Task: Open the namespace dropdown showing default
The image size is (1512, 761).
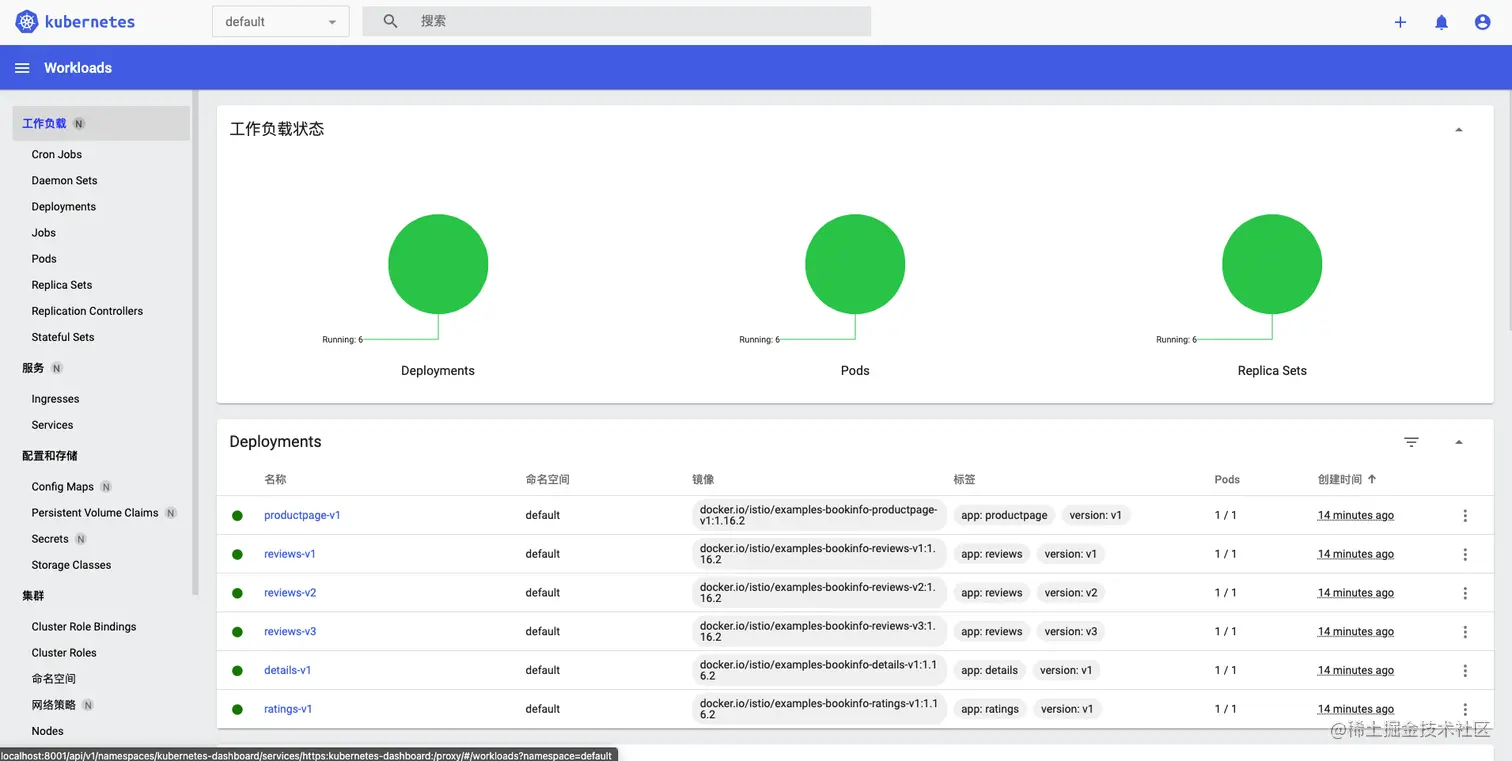Action: (x=280, y=20)
